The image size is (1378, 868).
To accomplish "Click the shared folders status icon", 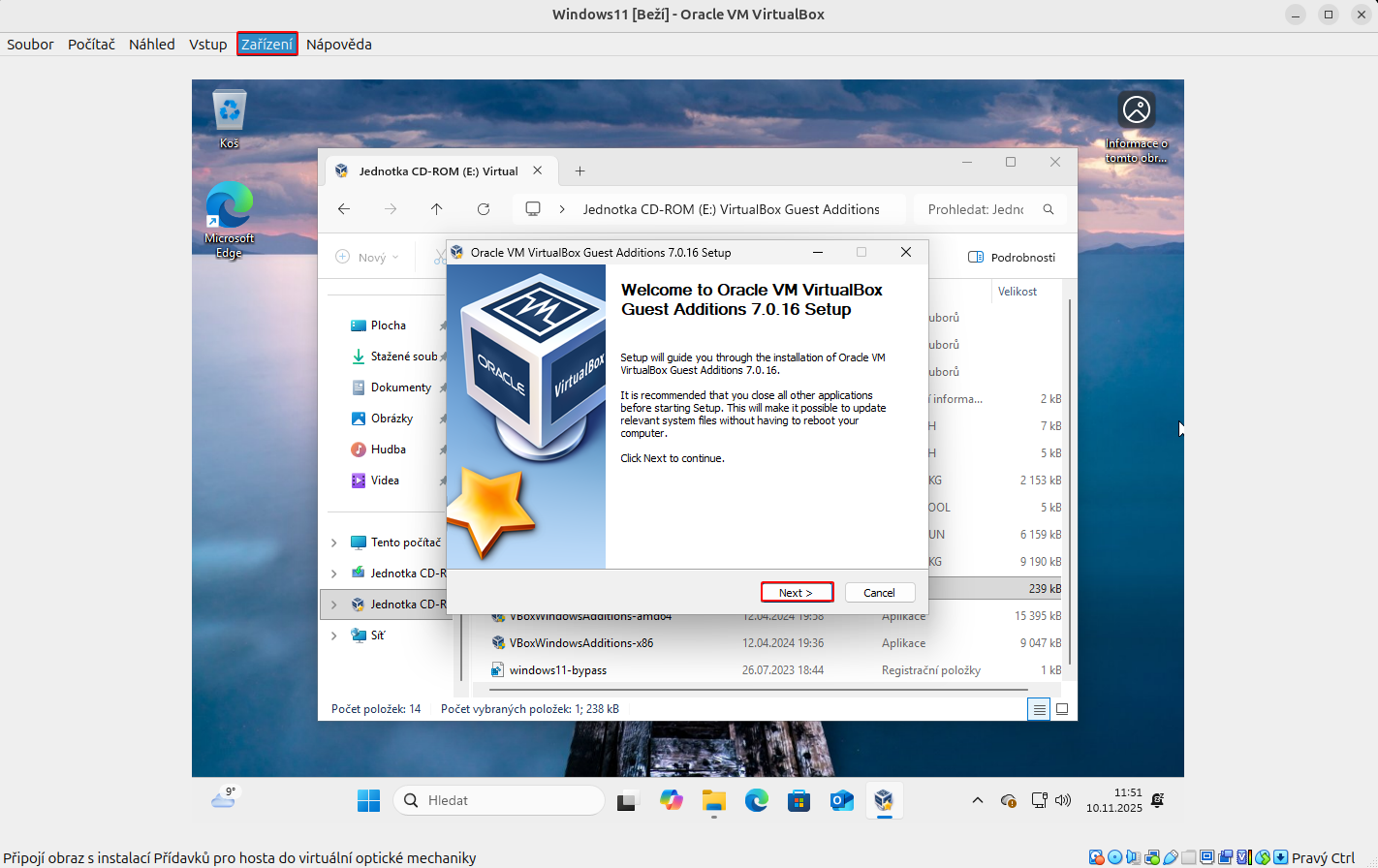I will point(1186,857).
